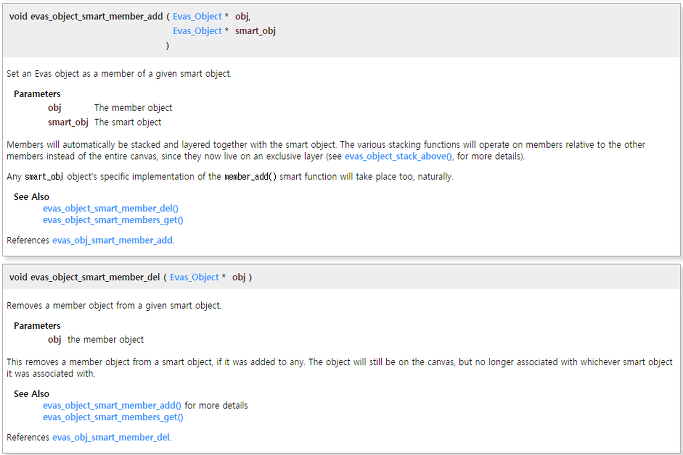The width and height of the screenshot is (683, 455).
Task: Click the second See Also heading
Action: pos(31,394)
